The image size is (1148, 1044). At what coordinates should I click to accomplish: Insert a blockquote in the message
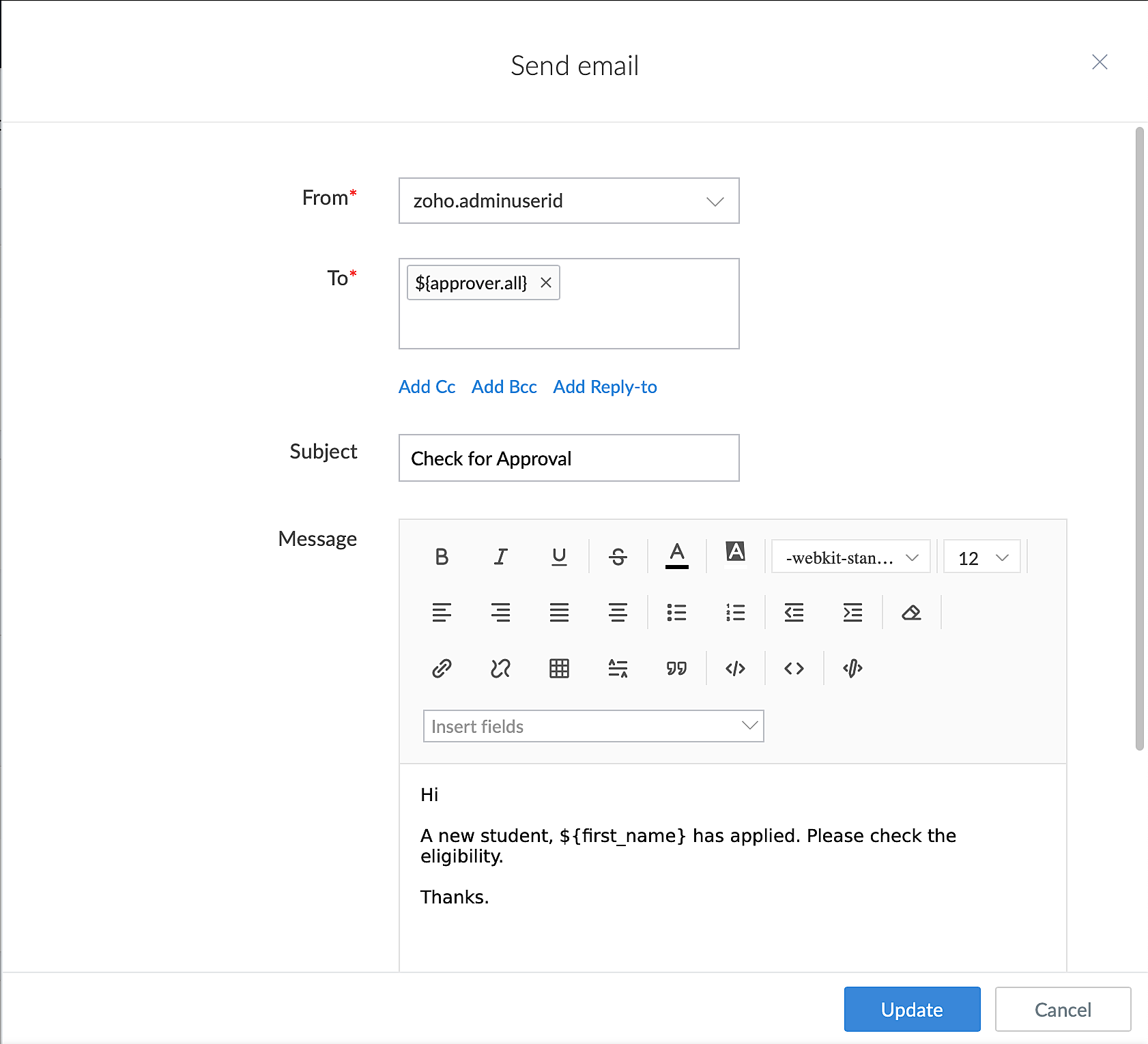coord(676,668)
